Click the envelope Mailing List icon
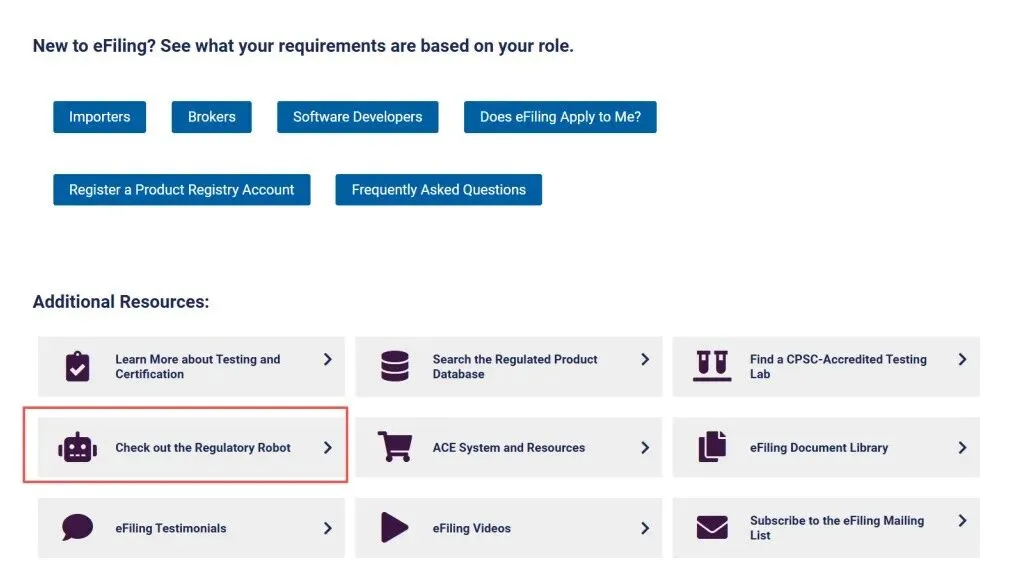 [x=712, y=527]
